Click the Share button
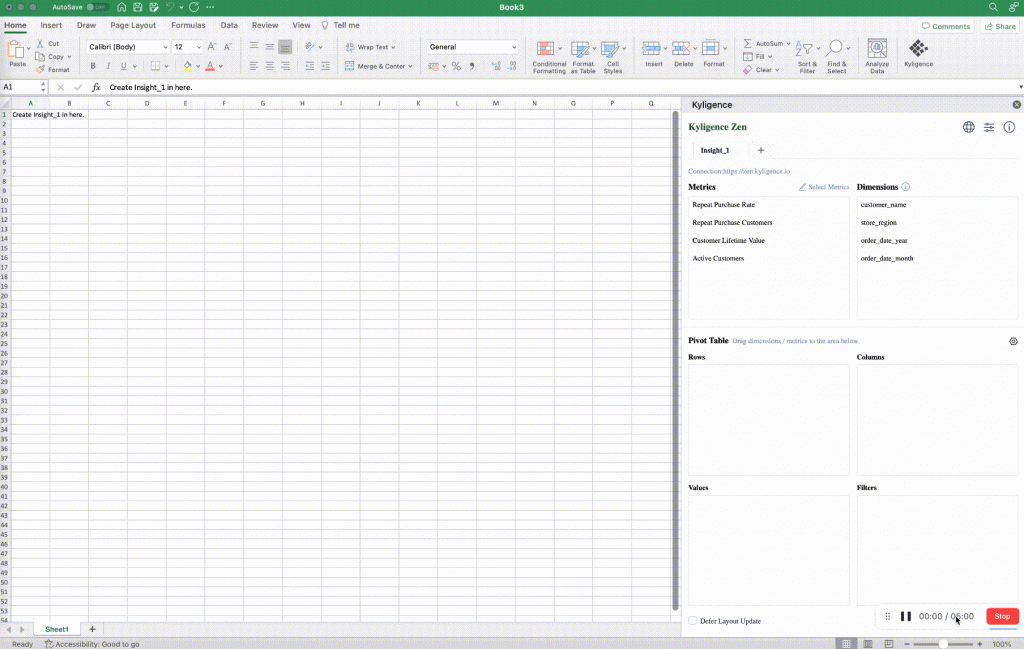1024x649 pixels. (1000, 26)
